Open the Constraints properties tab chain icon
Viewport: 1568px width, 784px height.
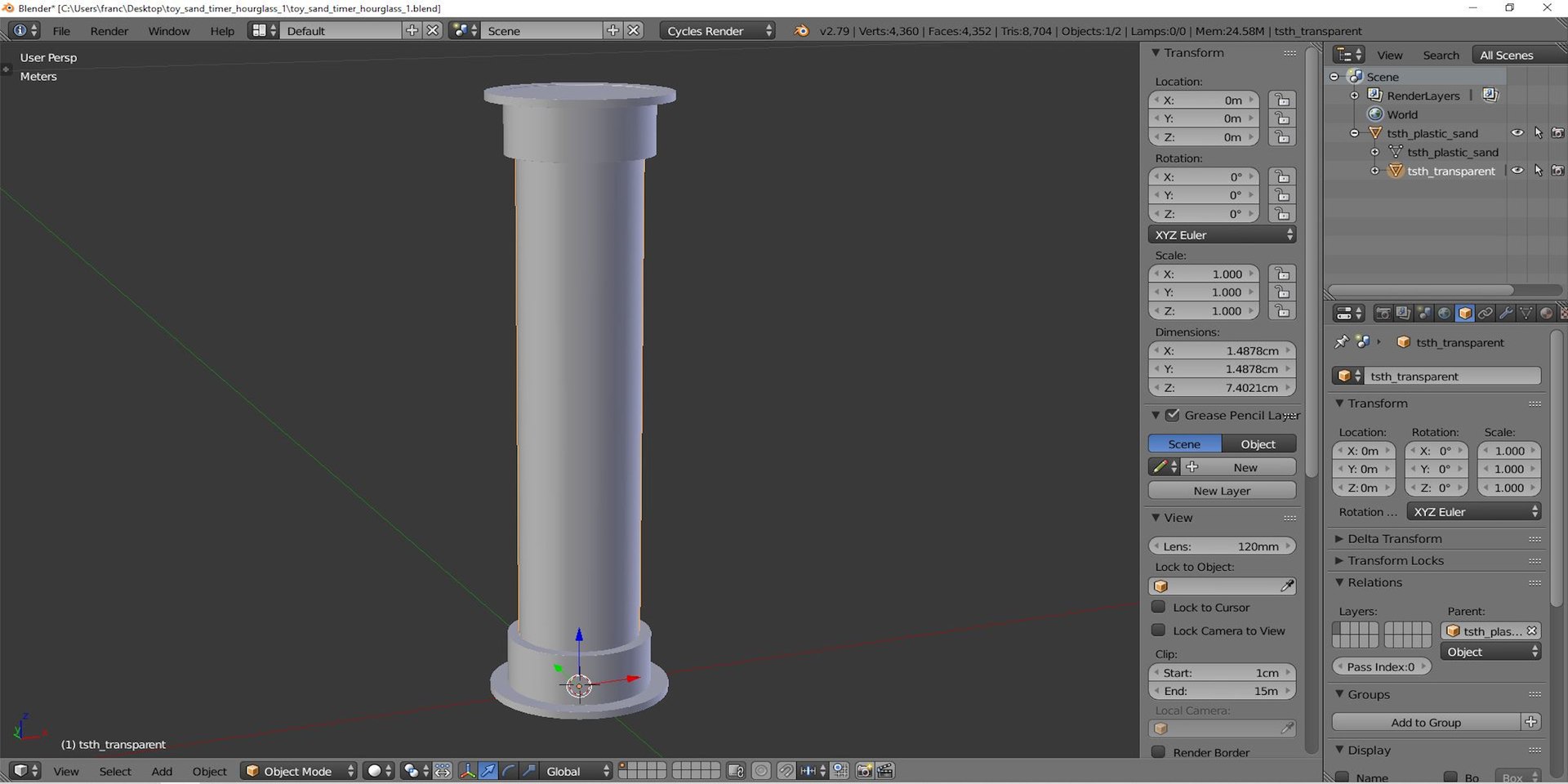[1485, 314]
